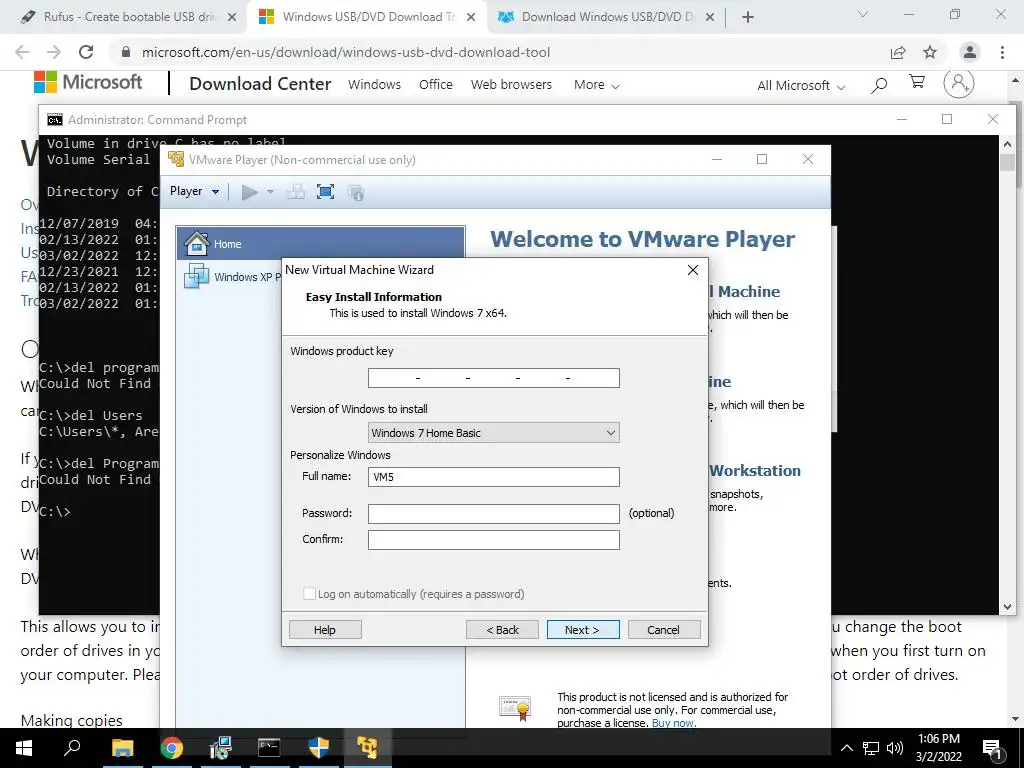Click the volume tray icon

pyautogui.click(x=895, y=748)
